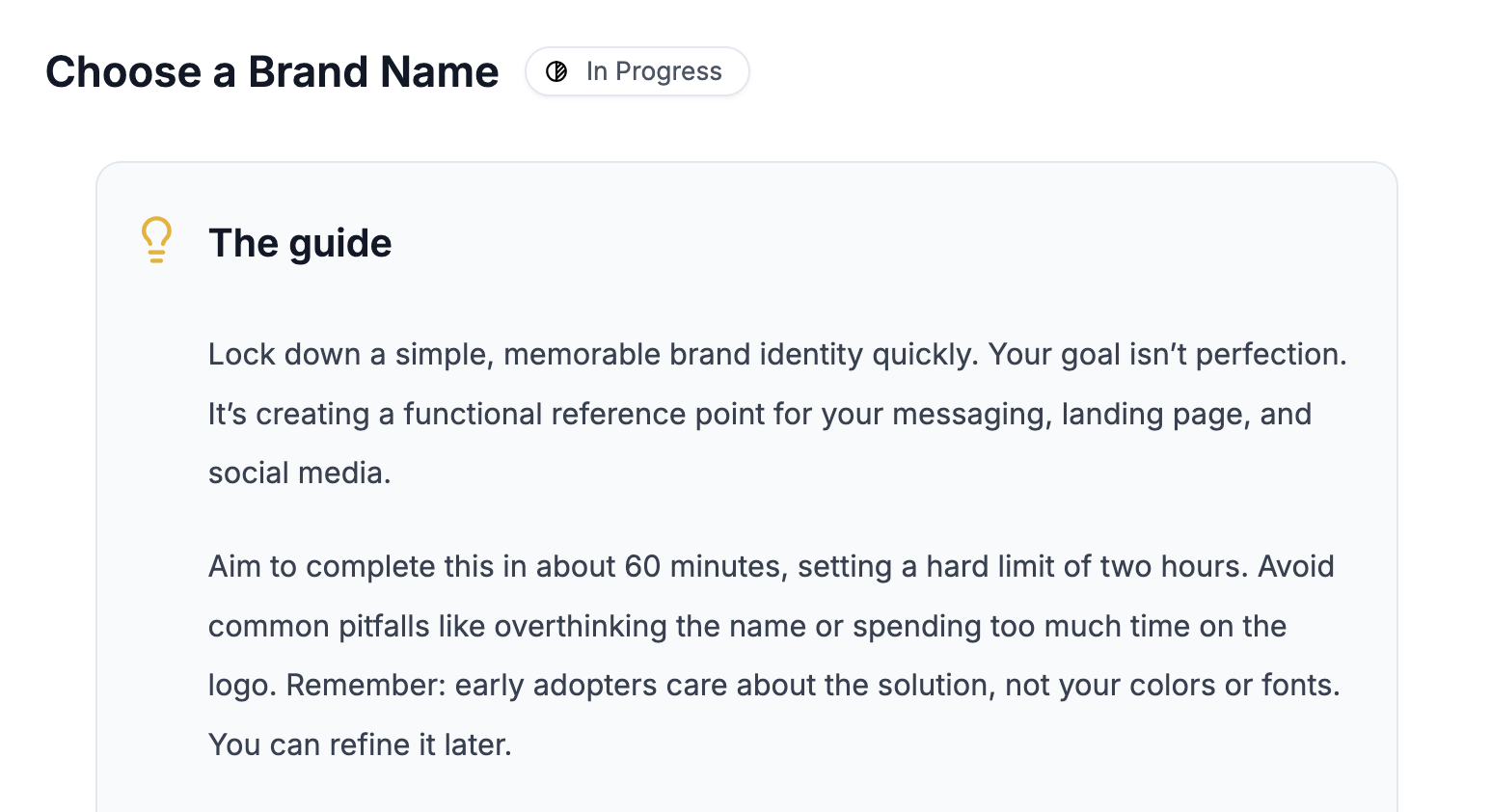Click the sentence "You can refine it later."
Viewport: 1491px width, 812px height.
[360, 744]
